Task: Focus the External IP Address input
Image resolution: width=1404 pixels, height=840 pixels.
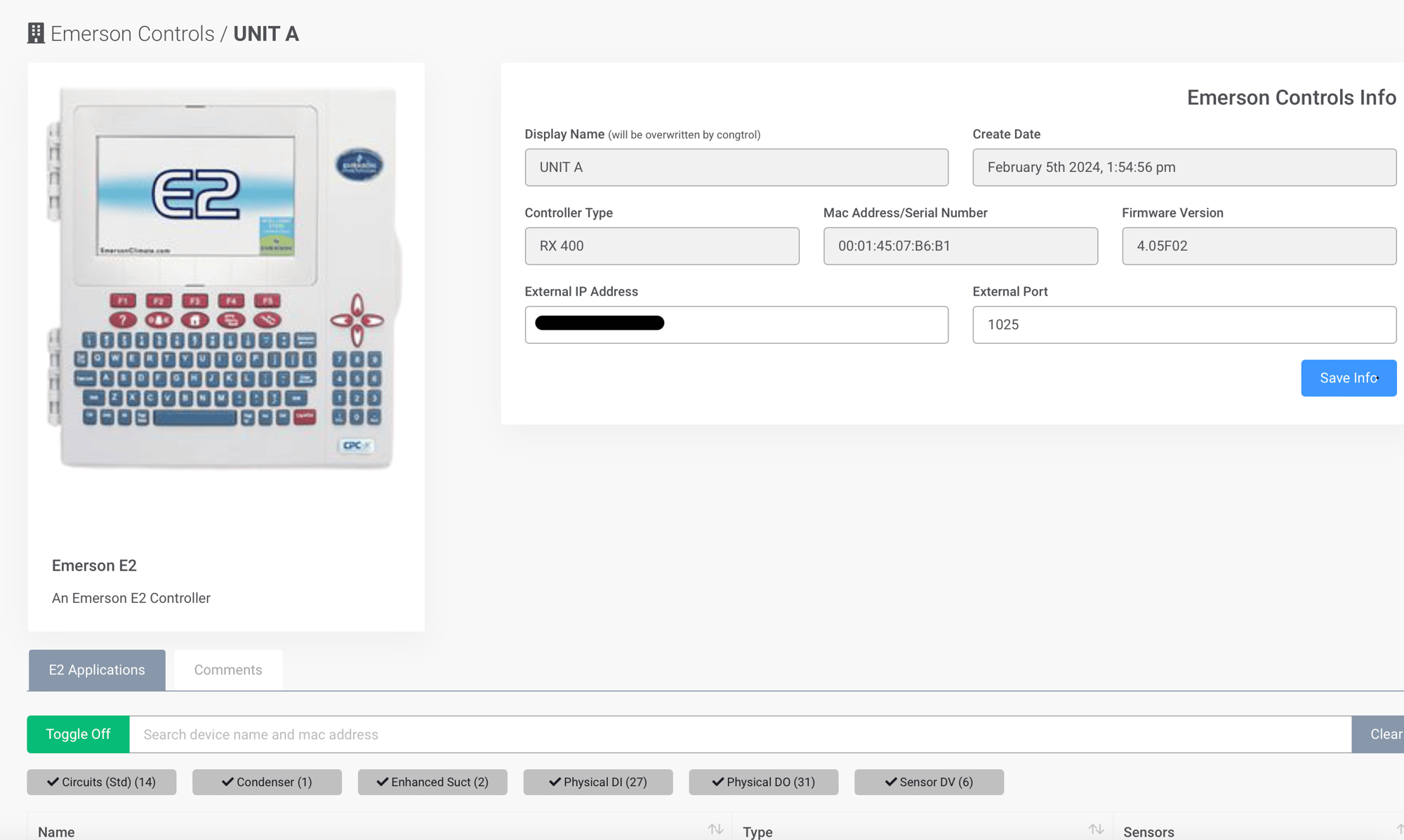Action: (x=736, y=324)
